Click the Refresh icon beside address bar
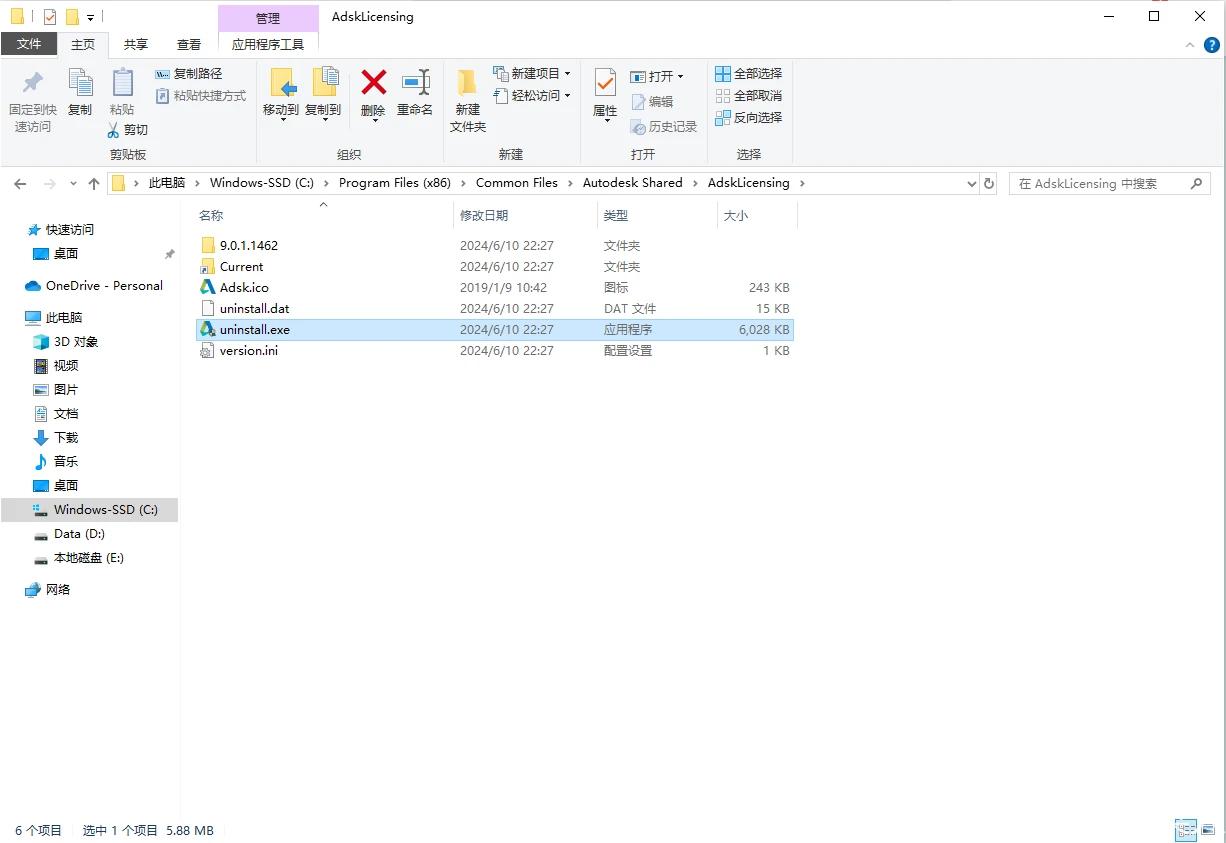Image resolution: width=1226 pixels, height=843 pixels. coord(989,184)
